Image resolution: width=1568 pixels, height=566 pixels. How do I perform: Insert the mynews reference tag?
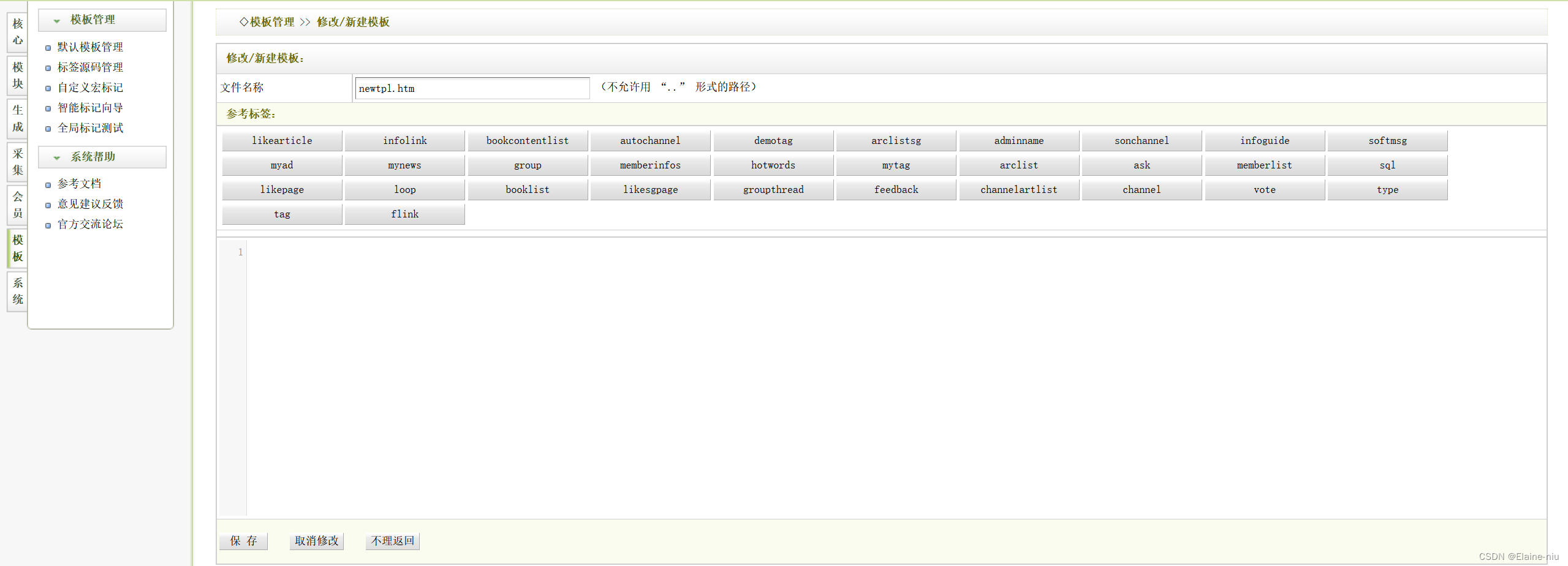[404, 165]
